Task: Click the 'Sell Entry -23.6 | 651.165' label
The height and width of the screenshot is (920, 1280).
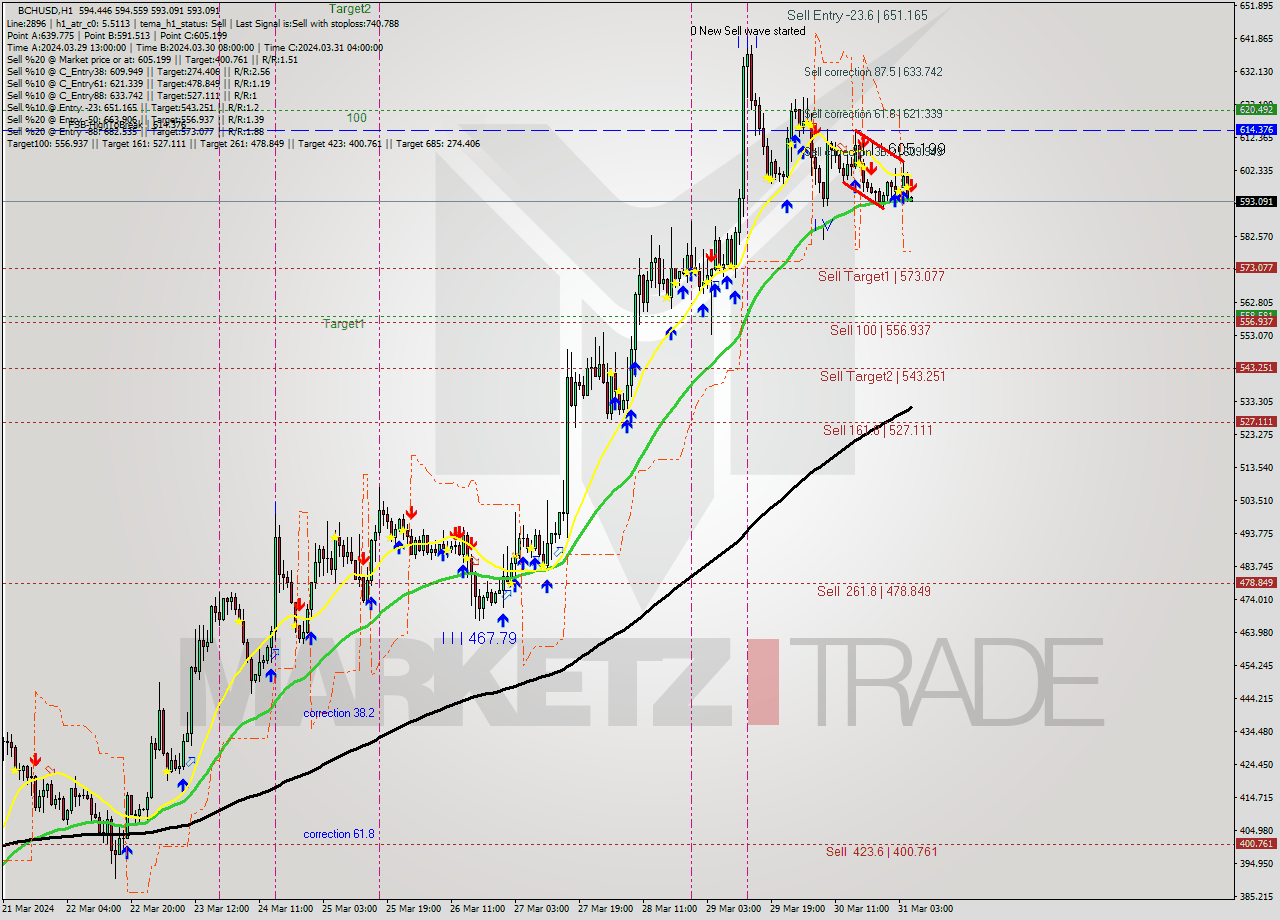Action: (857, 15)
